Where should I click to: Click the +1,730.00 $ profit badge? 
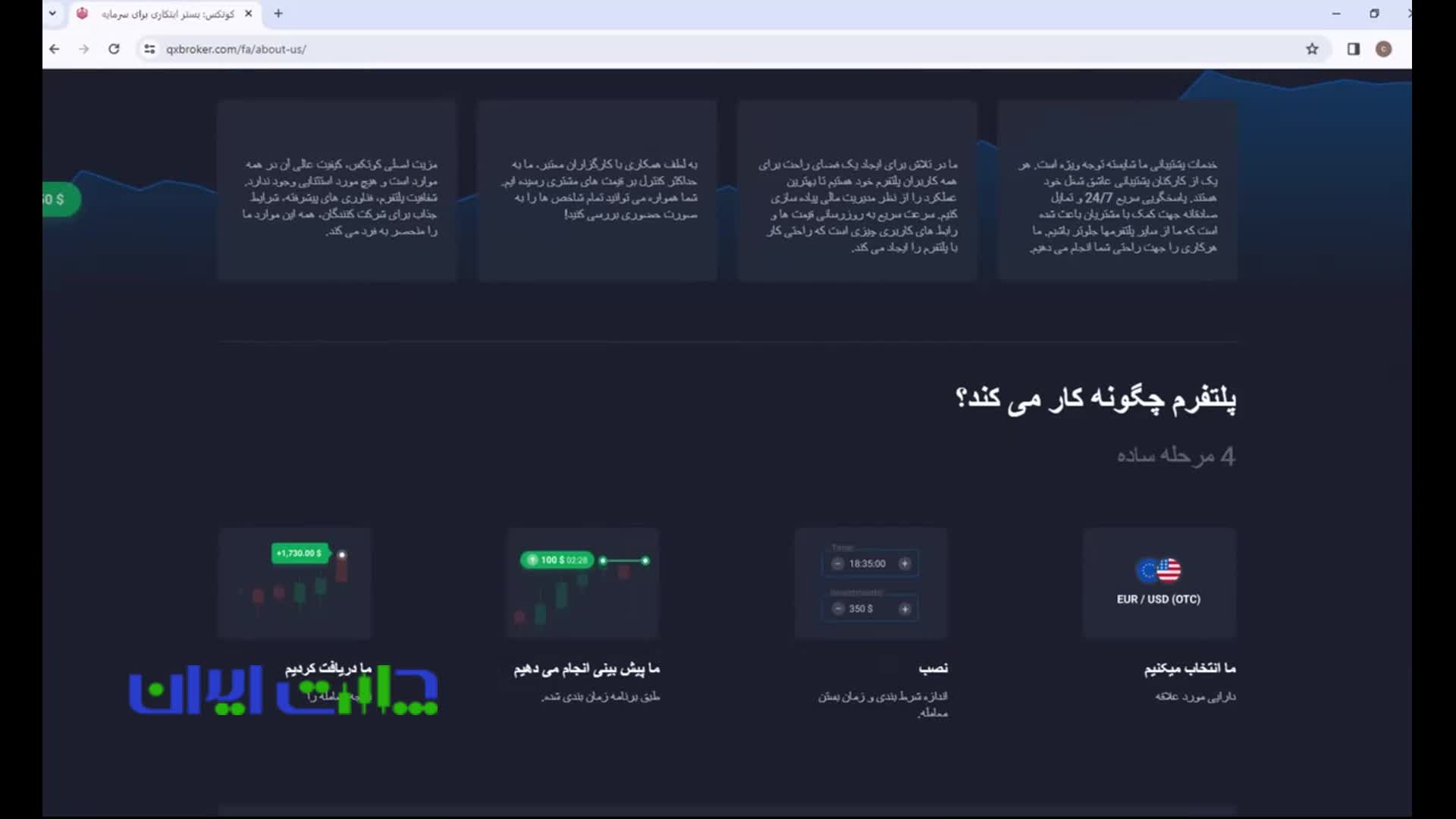300,554
